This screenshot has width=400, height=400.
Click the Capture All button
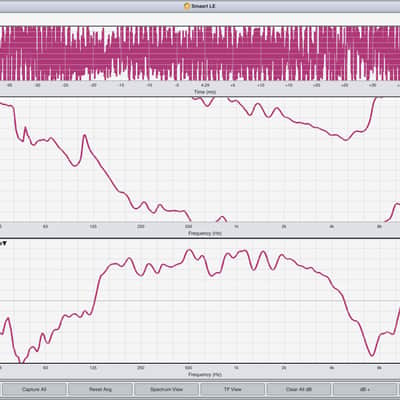pos(34,389)
